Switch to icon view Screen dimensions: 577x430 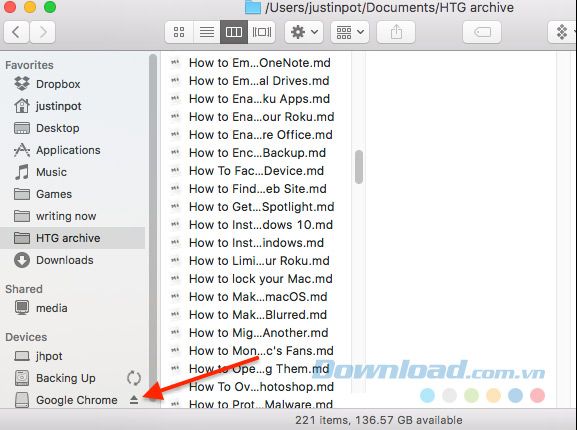click(x=179, y=32)
